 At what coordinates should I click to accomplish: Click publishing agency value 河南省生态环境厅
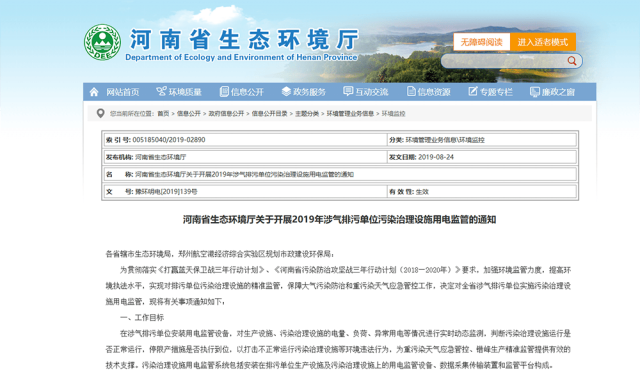point(160,157)
